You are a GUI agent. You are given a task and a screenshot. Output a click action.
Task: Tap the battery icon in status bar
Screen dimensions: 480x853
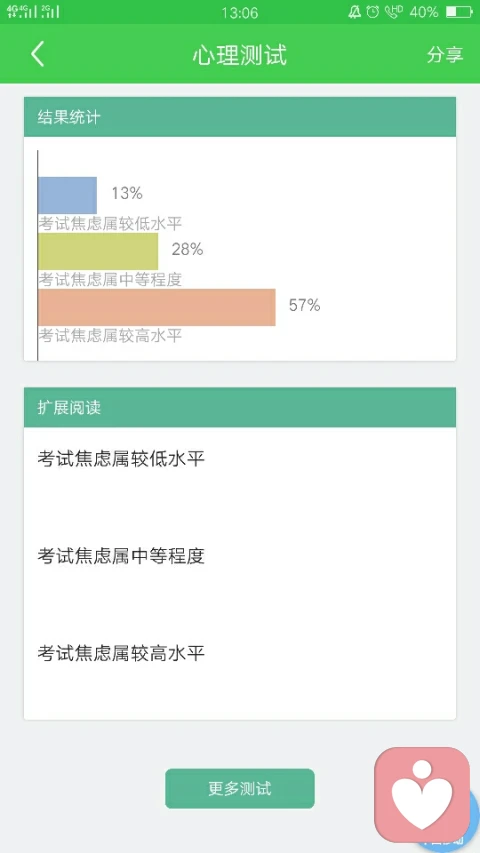click(459, 11)
